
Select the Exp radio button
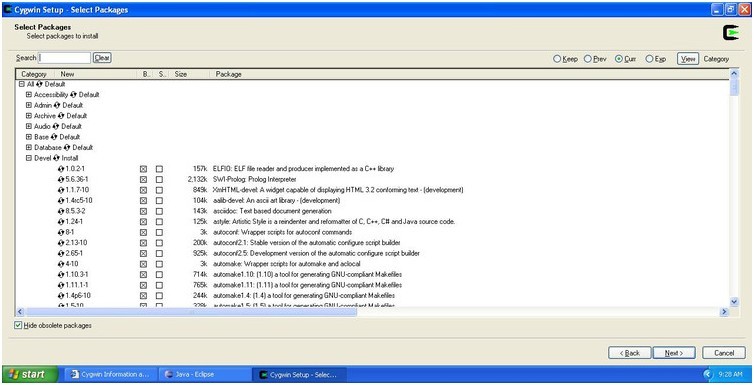649,59
